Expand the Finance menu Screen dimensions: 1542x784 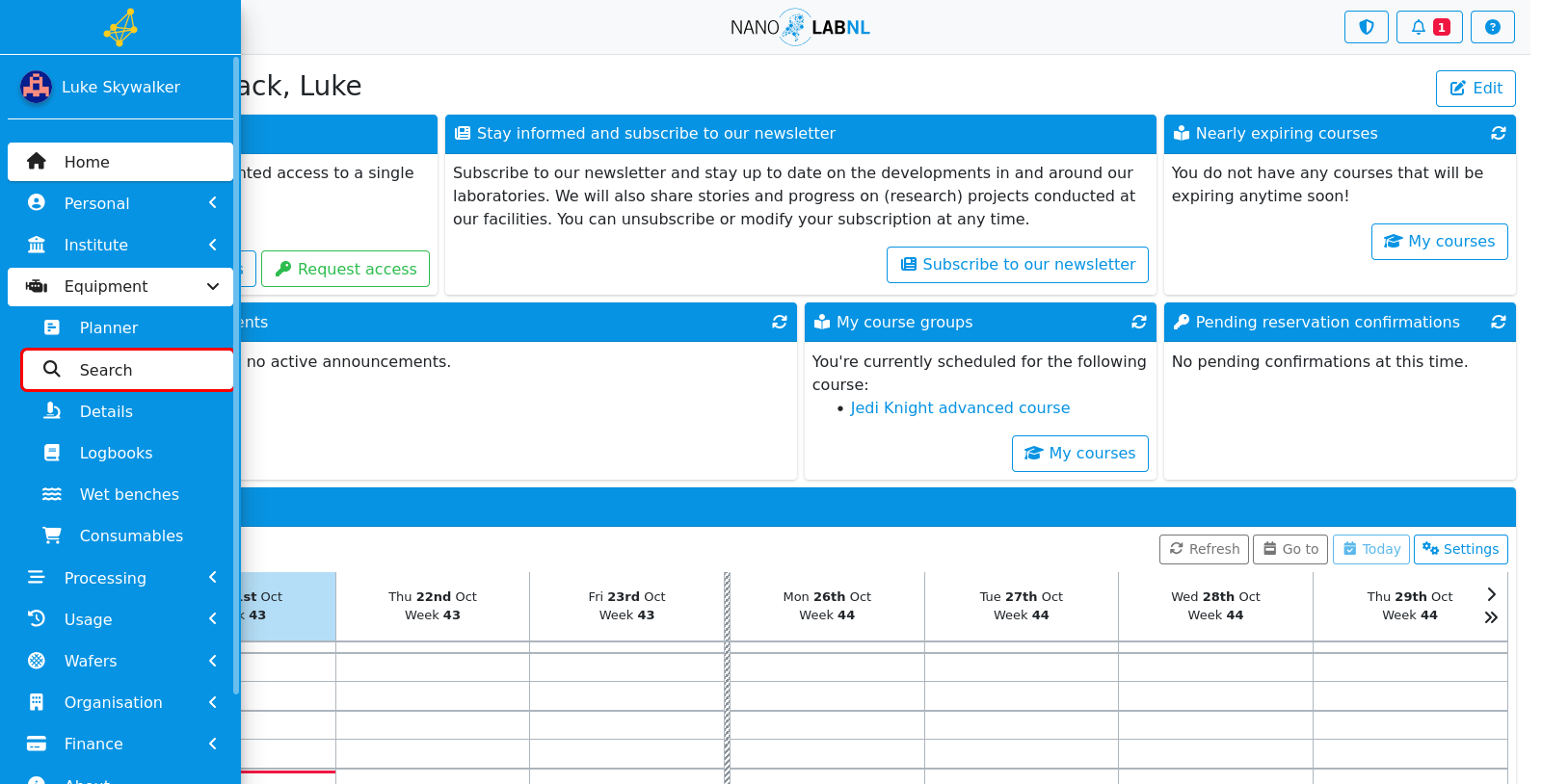120,744
